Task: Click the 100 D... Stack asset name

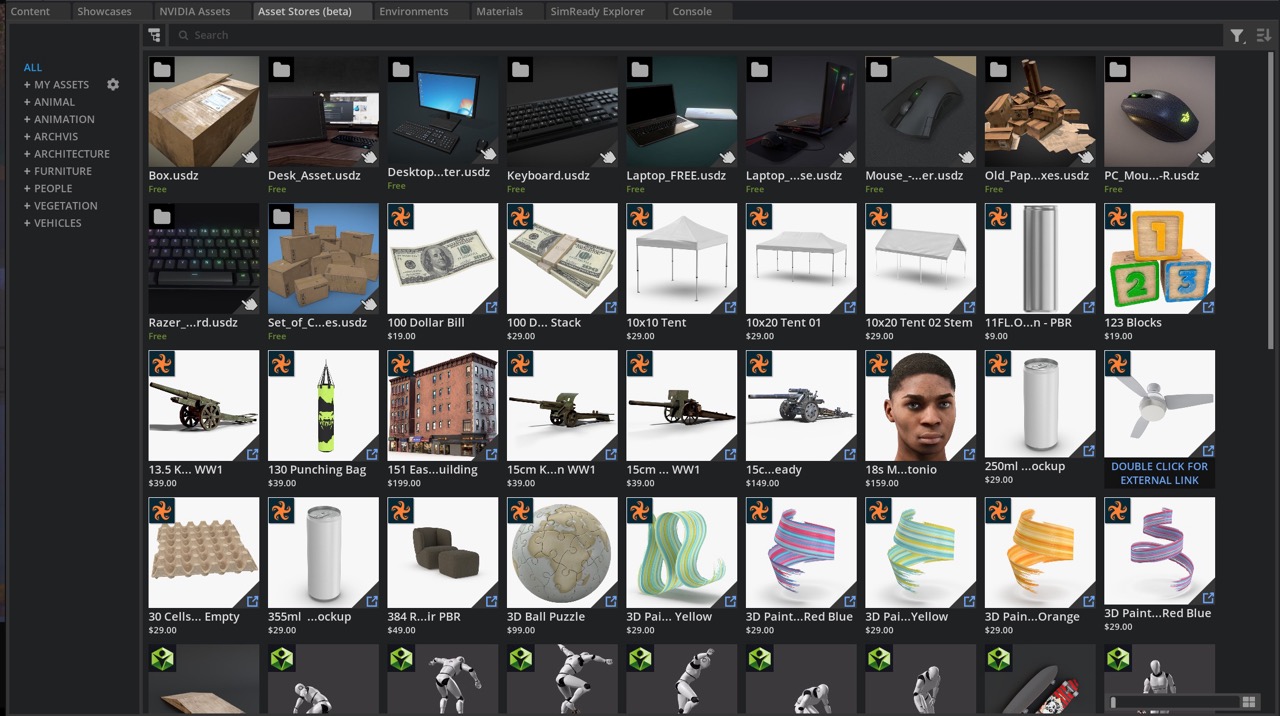Action: 544,323
